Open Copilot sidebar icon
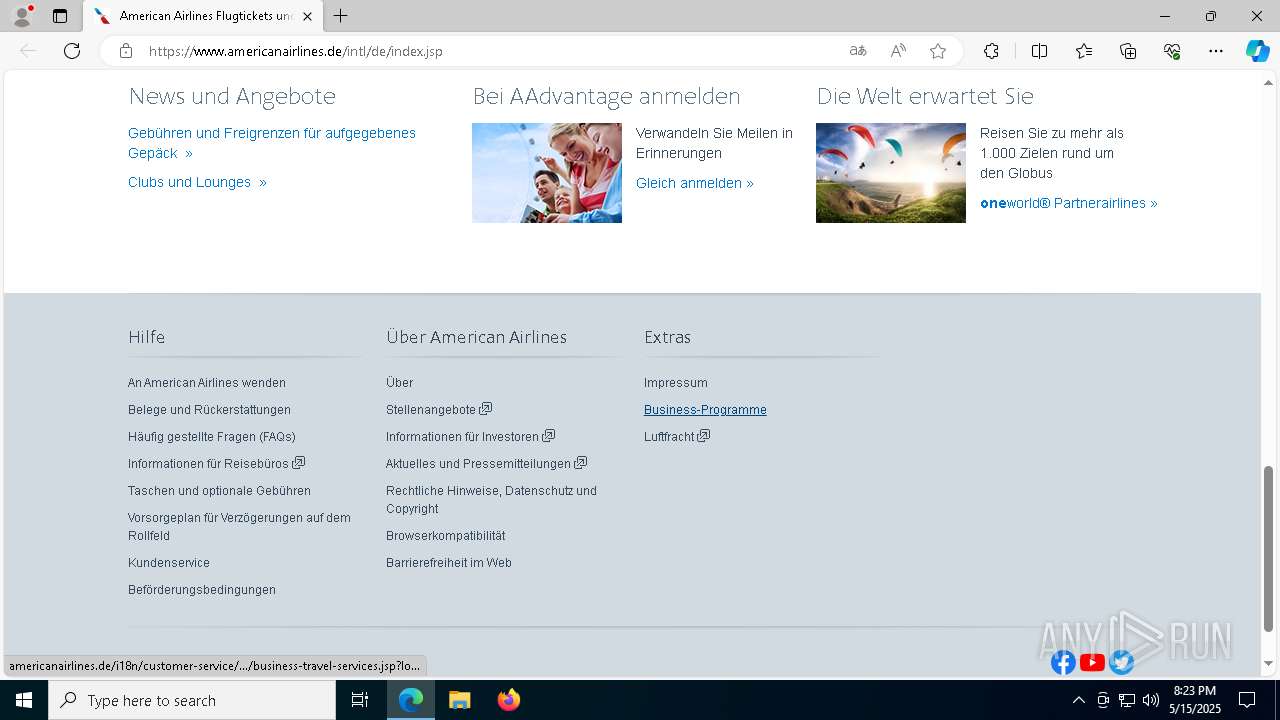 (x=1257, y=51)
